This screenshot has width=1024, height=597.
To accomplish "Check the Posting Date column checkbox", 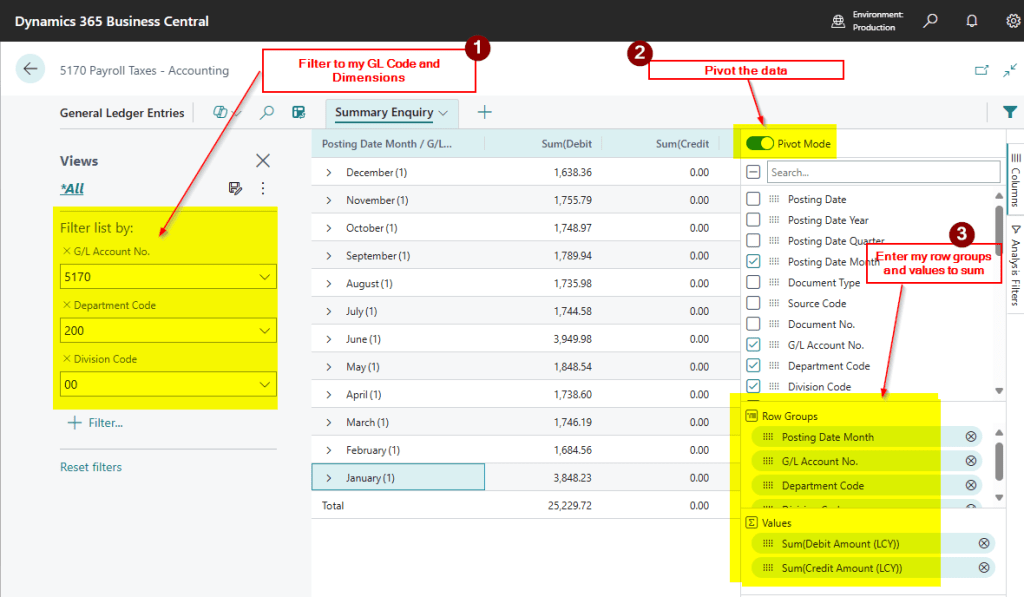I will coord(754,199).
